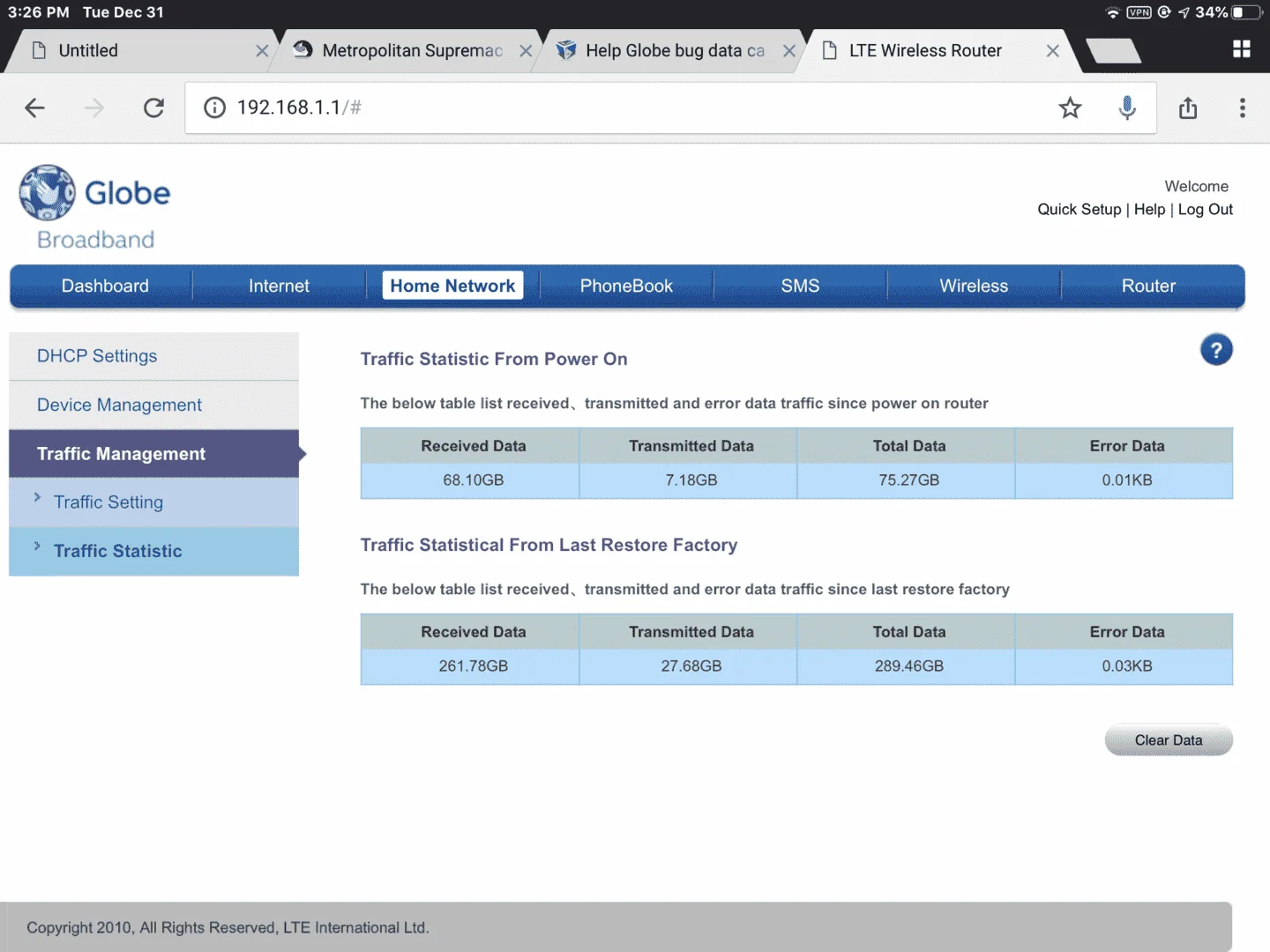
Task: Click the Log Out link
Action: pyautogui.click(x=1205, y=209)
